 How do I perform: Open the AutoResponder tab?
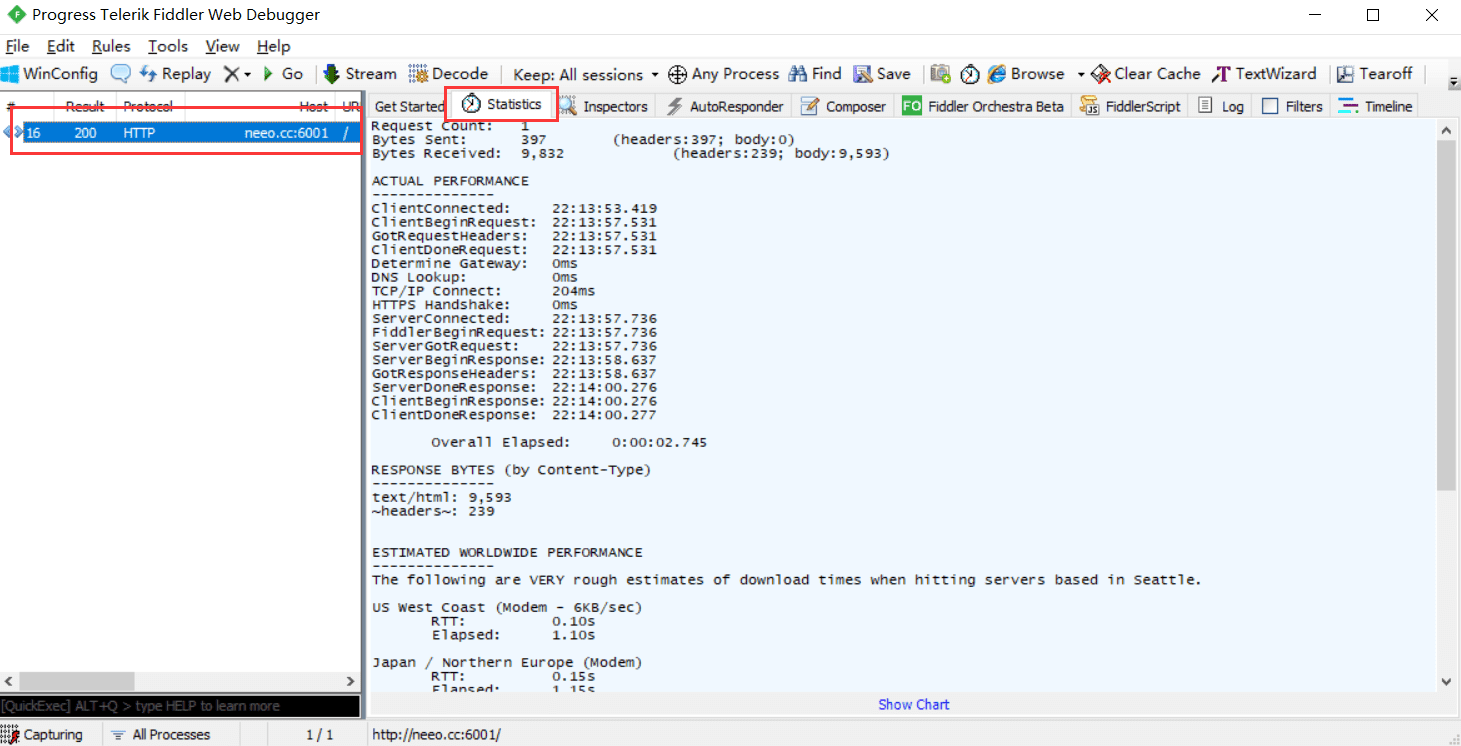726,106
